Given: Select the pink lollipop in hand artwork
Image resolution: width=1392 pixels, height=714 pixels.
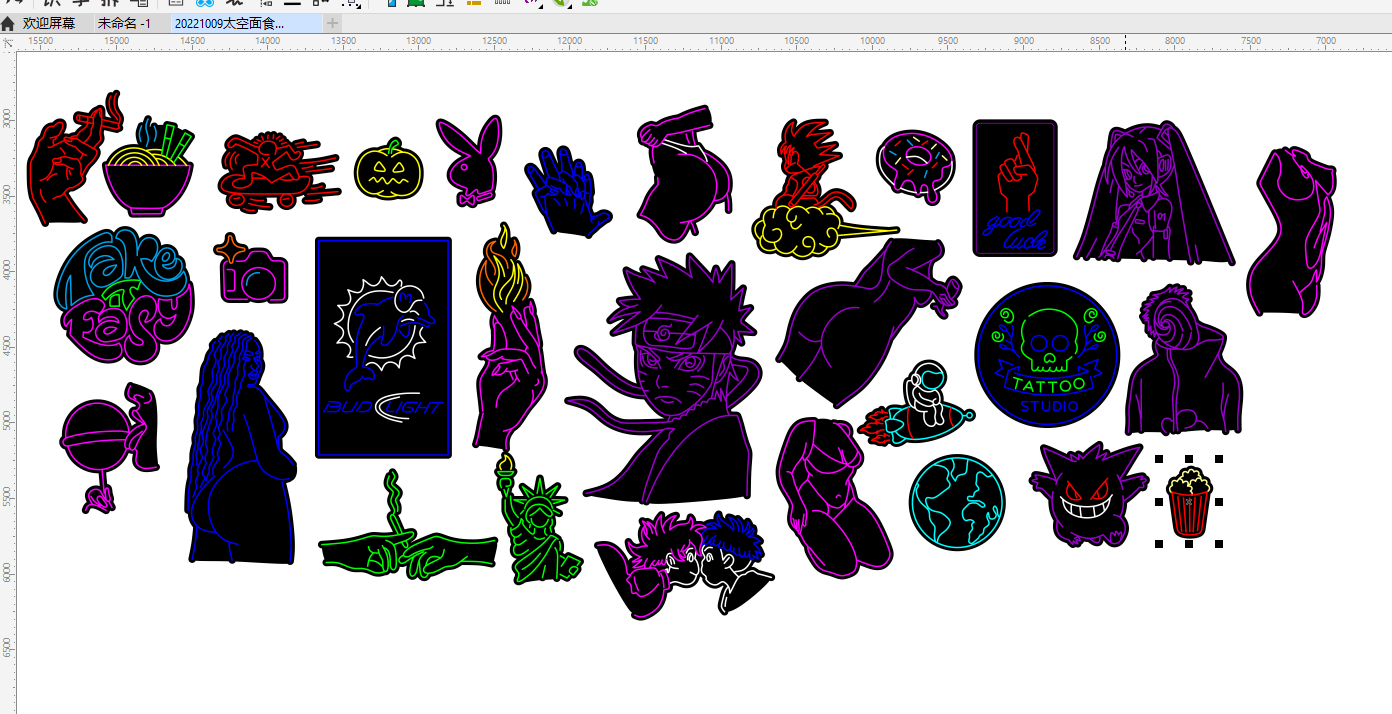Looking at the screenshot, I should pos(110,449).
